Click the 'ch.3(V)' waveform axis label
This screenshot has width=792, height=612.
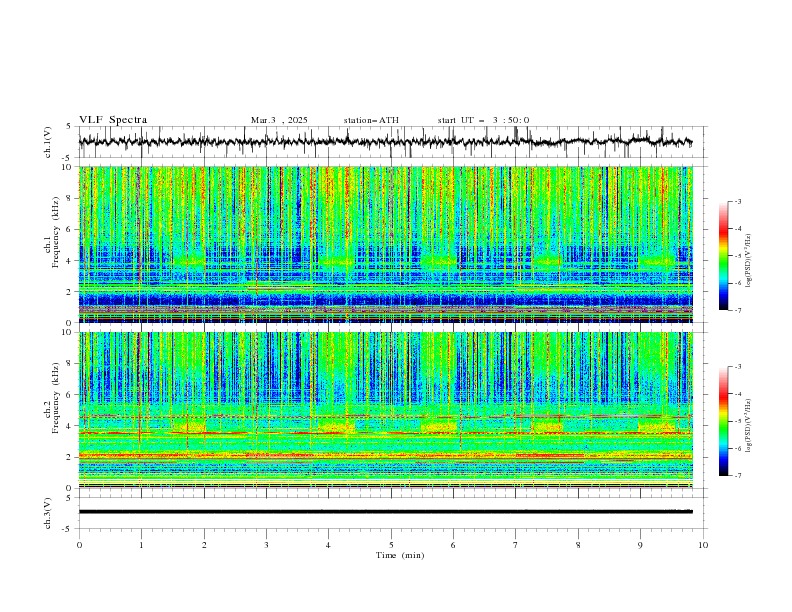48,513
